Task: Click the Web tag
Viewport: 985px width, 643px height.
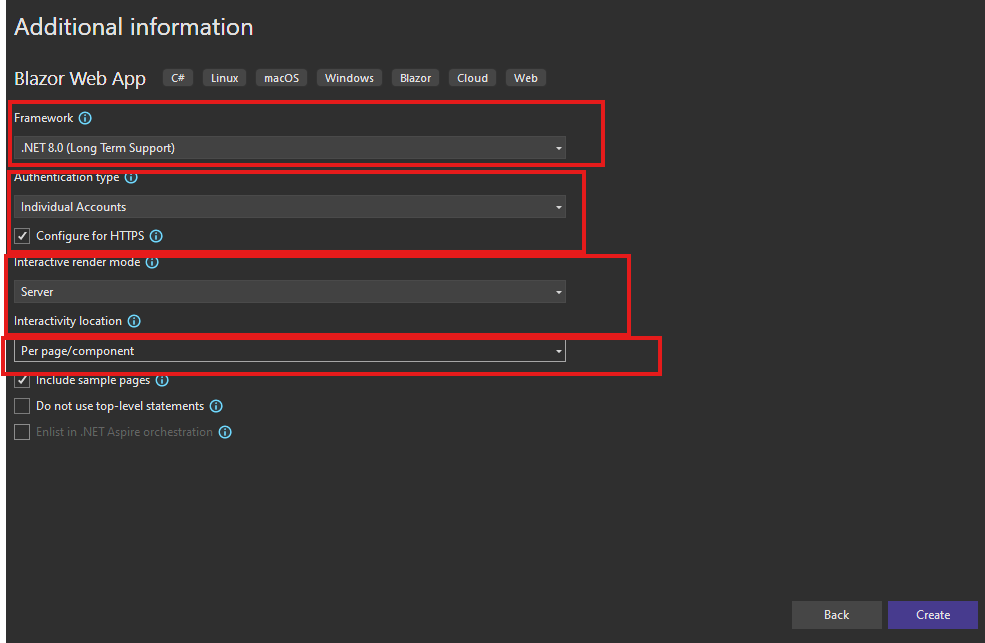Action: [526, 78]
